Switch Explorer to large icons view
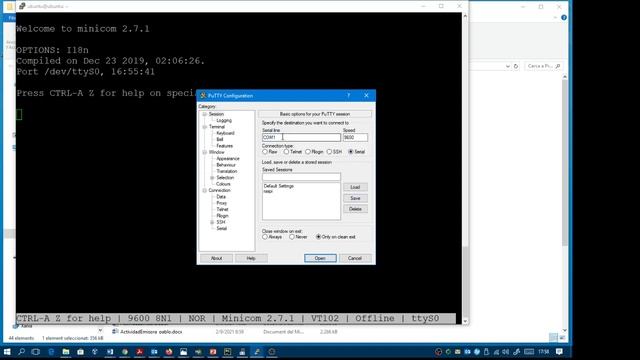640x360 pixels. pos(562,338)
